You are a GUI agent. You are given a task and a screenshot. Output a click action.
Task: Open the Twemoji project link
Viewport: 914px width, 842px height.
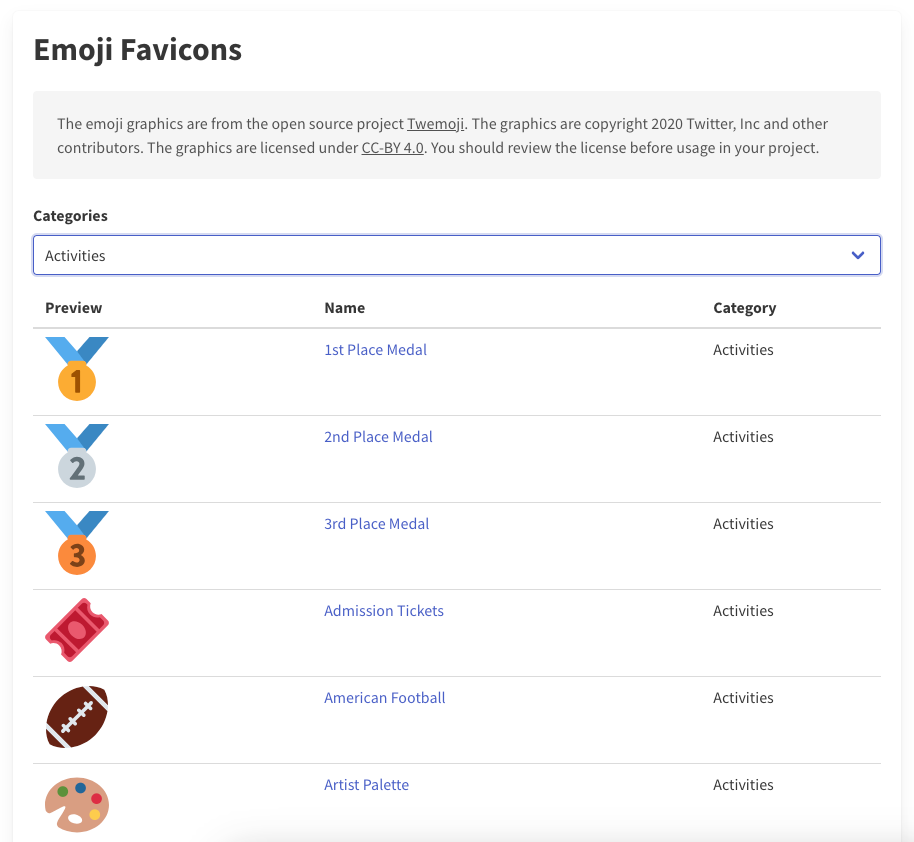[x=435, y=124]
